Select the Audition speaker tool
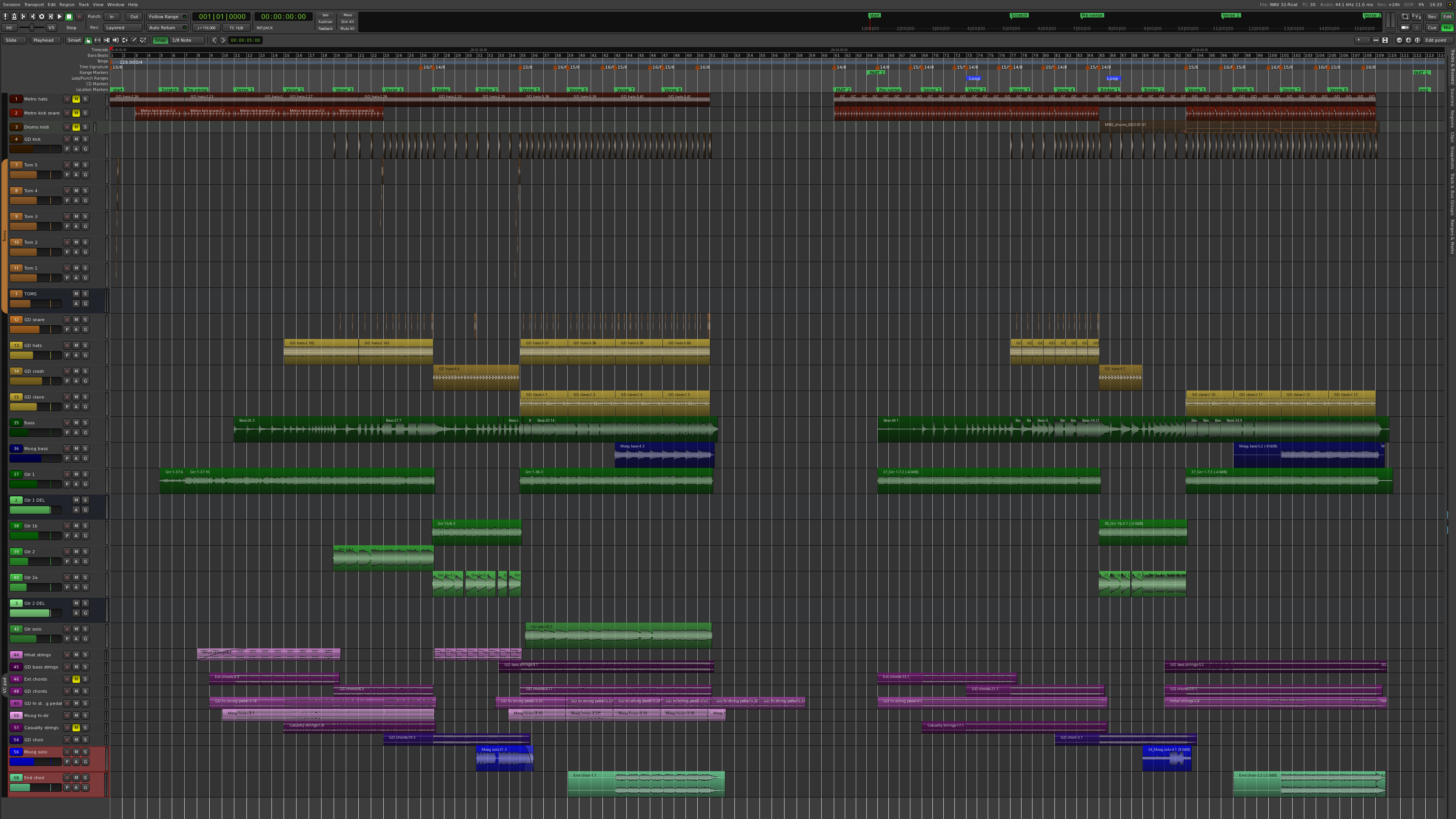 click(115, 40)
